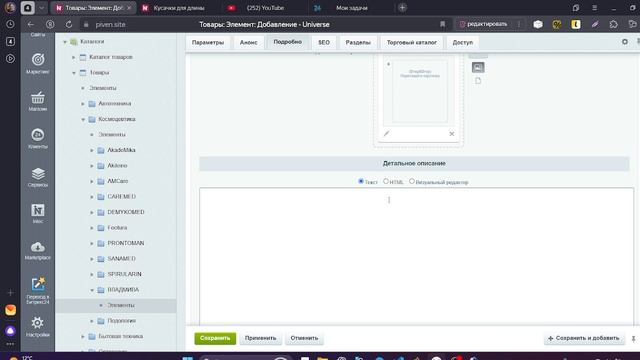Expand the Бытовая техника folder
The width and height of the screenshot is (640, 360).
(x=83, y=336)
